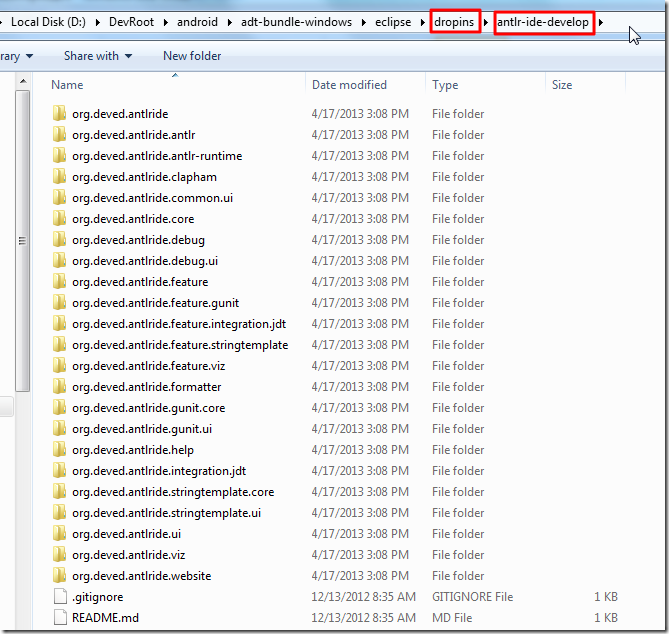Viewport: 669px width, 634px height.
Task: Go to android folder in breadcrumb
Action: point(197,22)
